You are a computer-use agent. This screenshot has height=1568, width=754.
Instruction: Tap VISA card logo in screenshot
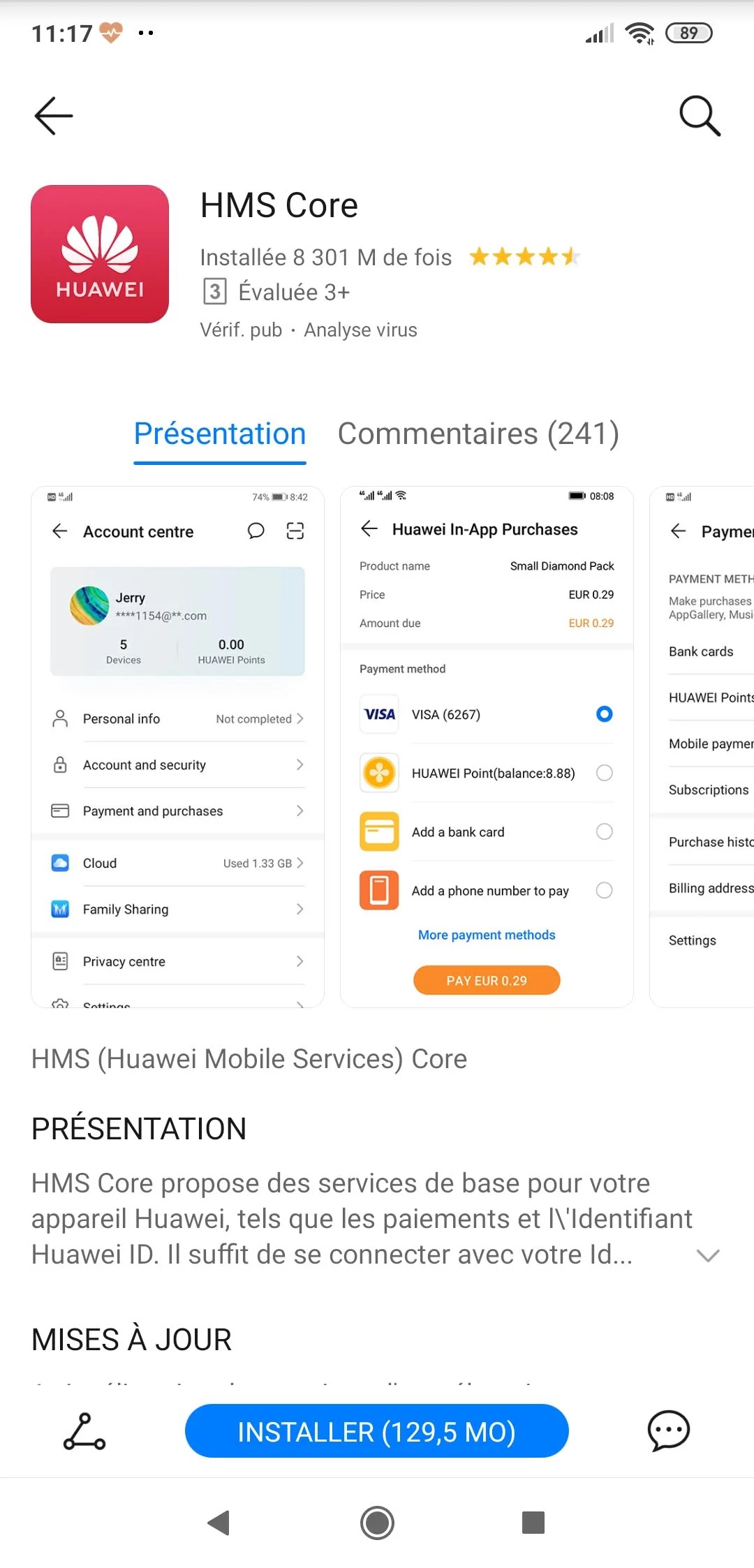click(379, 714)
